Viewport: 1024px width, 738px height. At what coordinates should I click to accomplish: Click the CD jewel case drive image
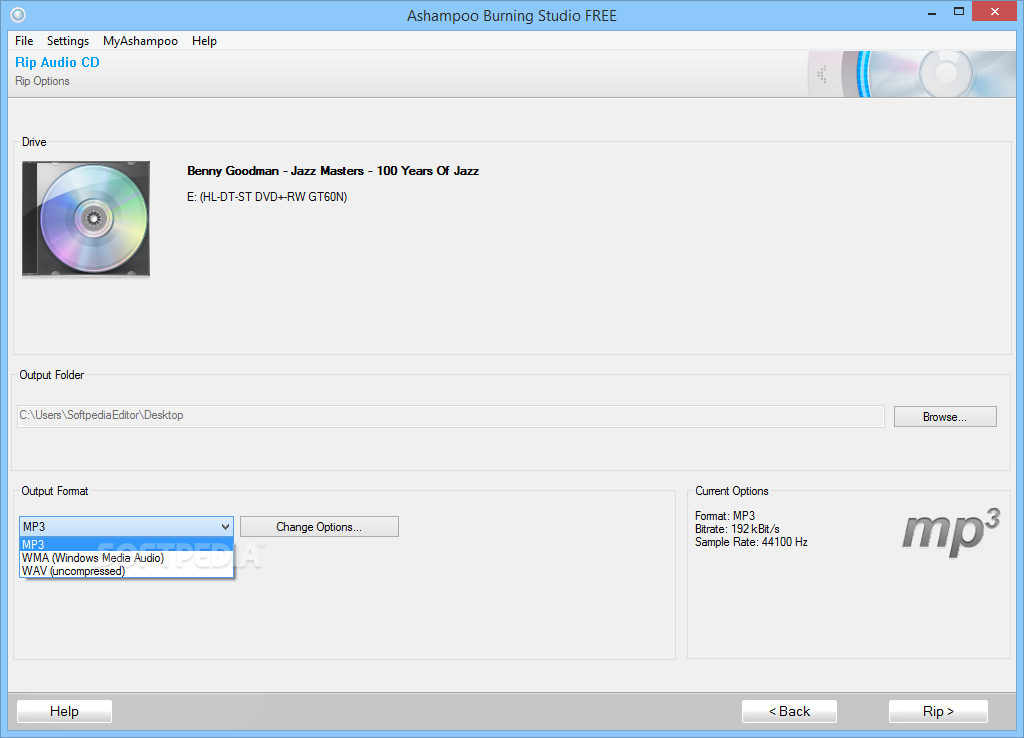(x=86, y=219)
